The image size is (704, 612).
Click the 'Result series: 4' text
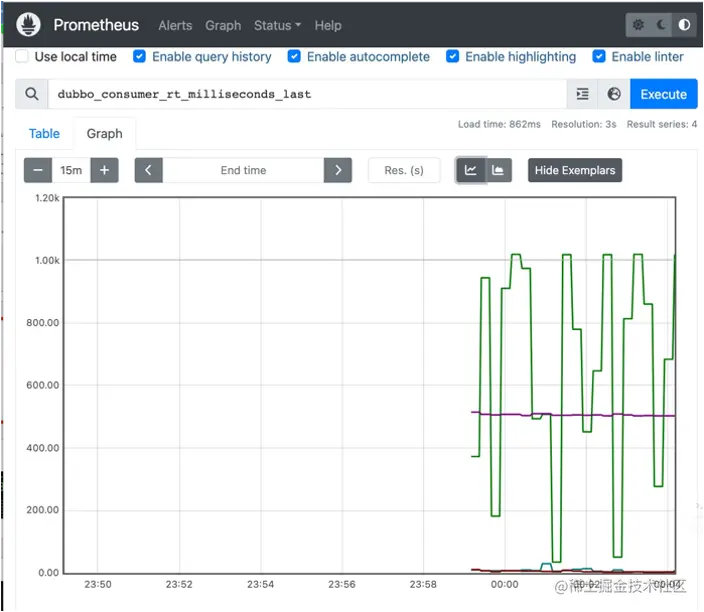coord(662,124)
